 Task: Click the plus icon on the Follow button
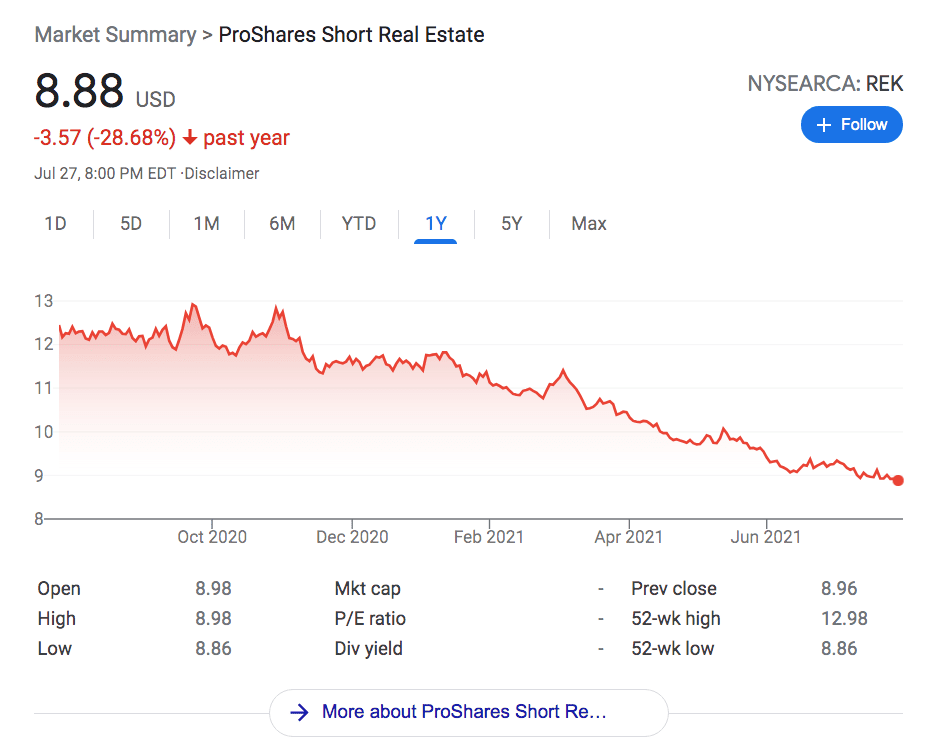click(823, 124)
